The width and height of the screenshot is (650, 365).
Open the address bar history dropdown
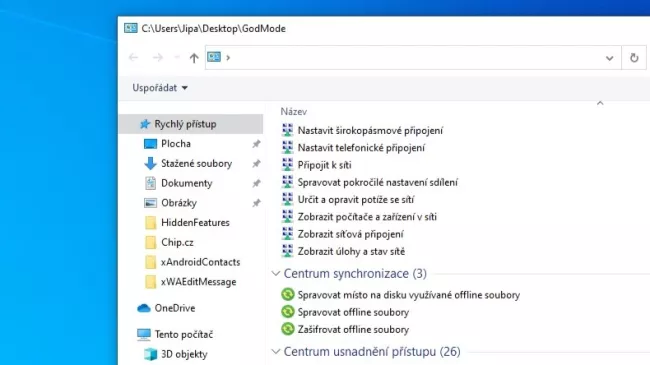click(609, 58)
